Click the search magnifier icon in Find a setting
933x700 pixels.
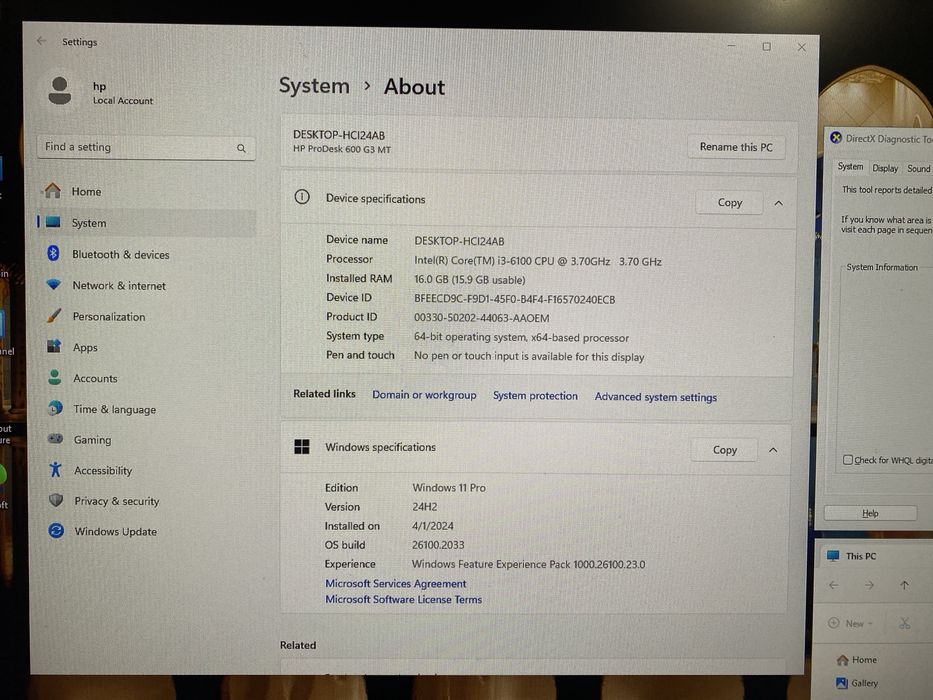pyautogui.click(x=241, y=148)
